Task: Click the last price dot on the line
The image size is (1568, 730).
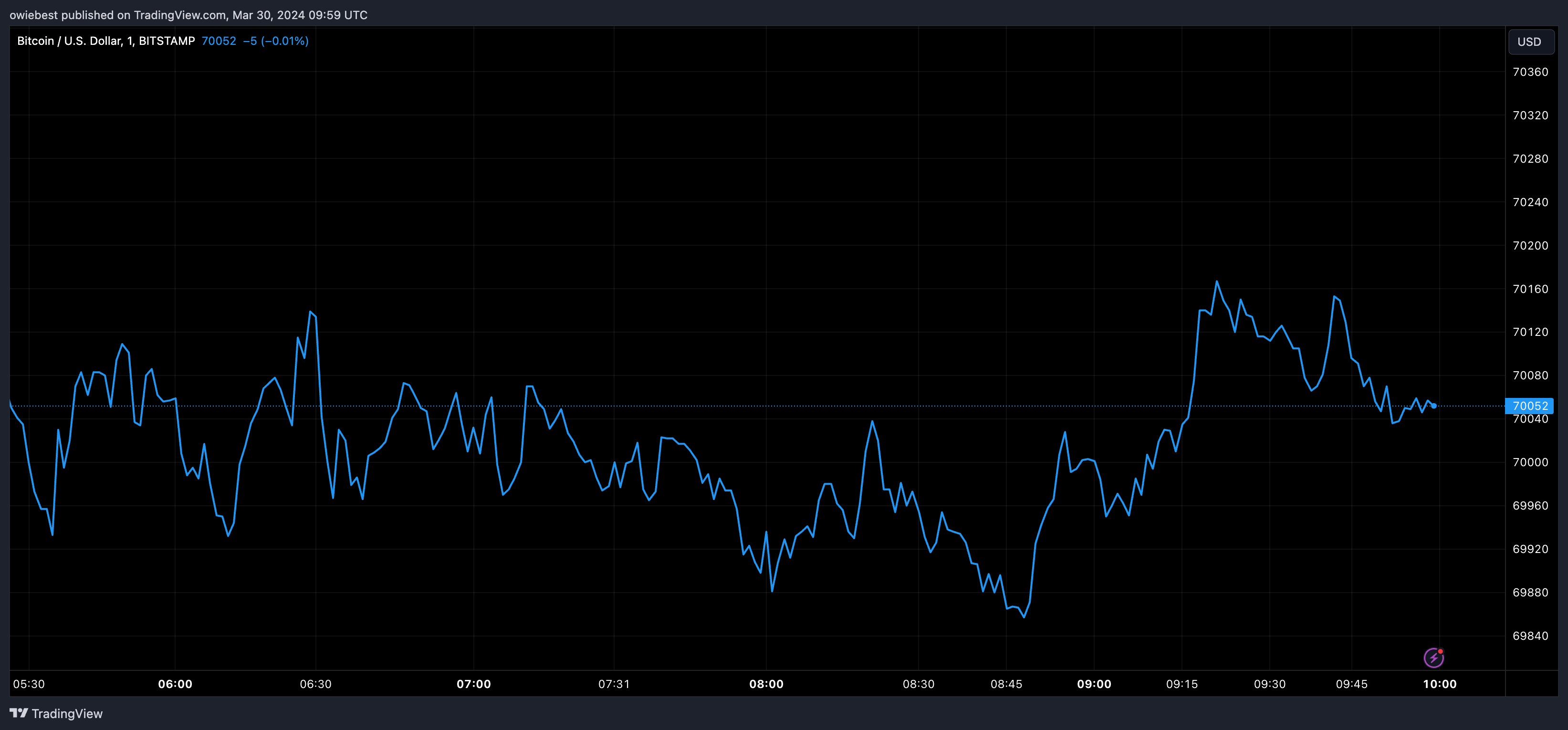Action: [x=1434, y=406]
